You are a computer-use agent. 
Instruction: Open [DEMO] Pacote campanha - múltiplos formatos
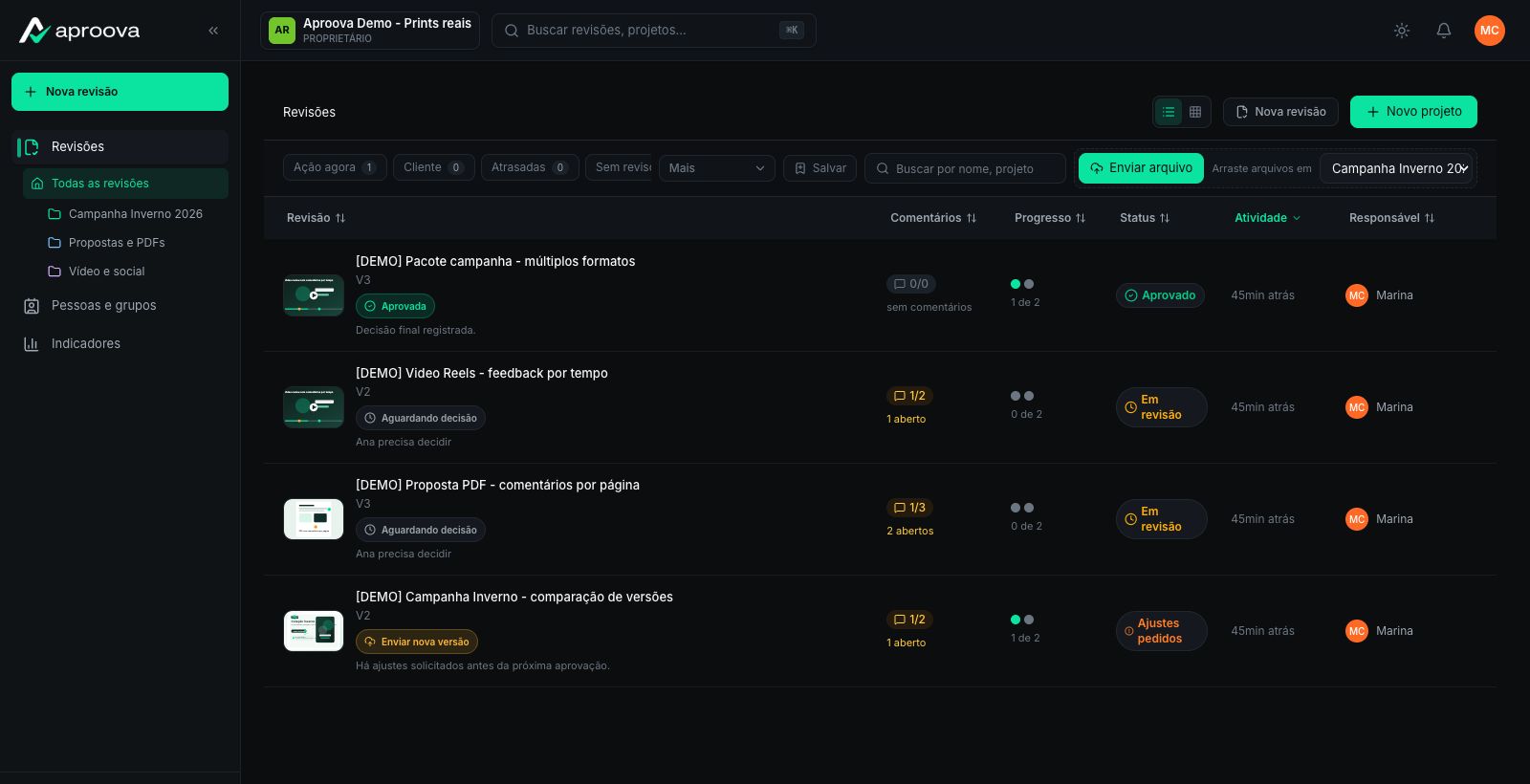(x=495, y=261)
